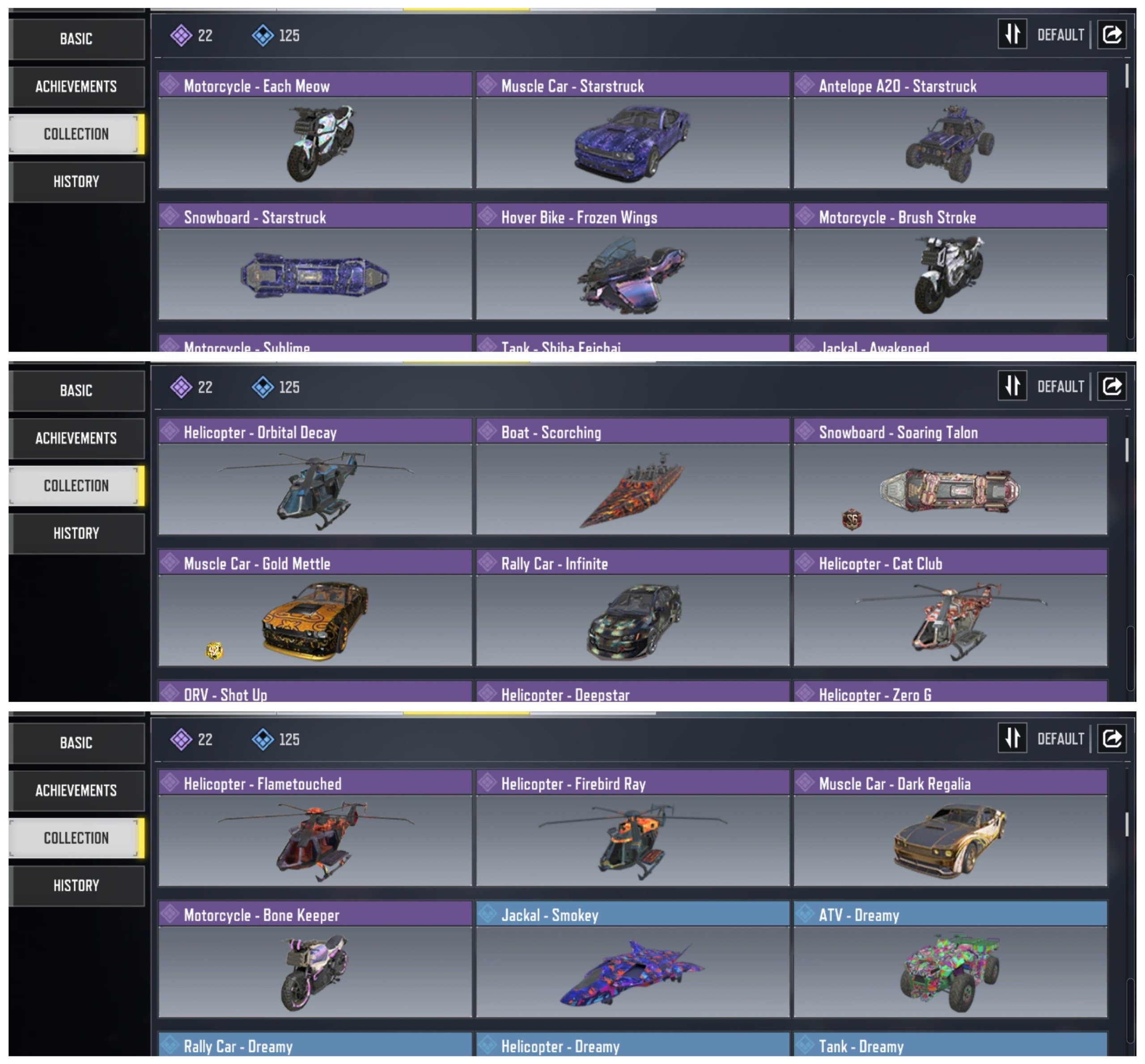
Task: Click the share icon in top panel
Action: coord(1111,34)
